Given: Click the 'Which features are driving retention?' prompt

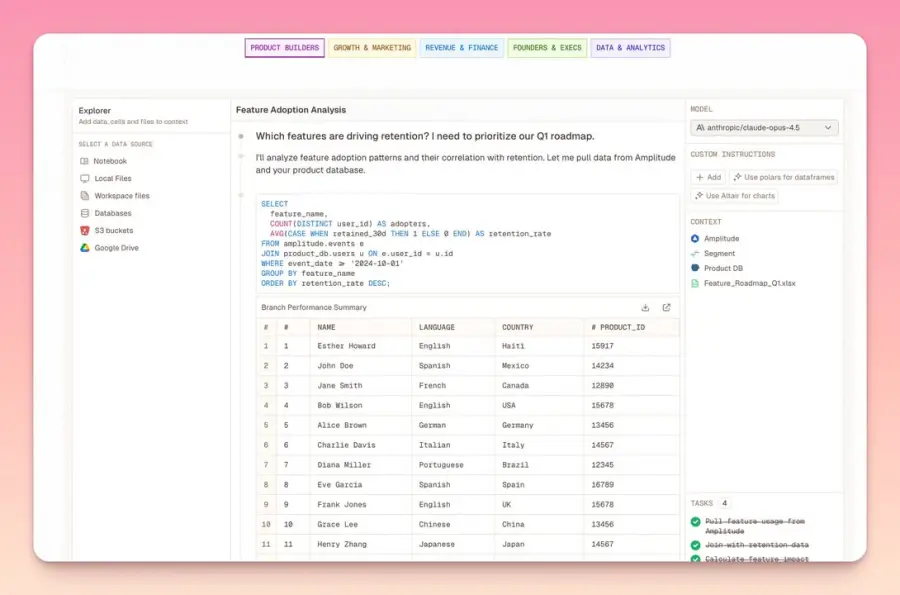Looking at the screenshot, I should 425,136.
